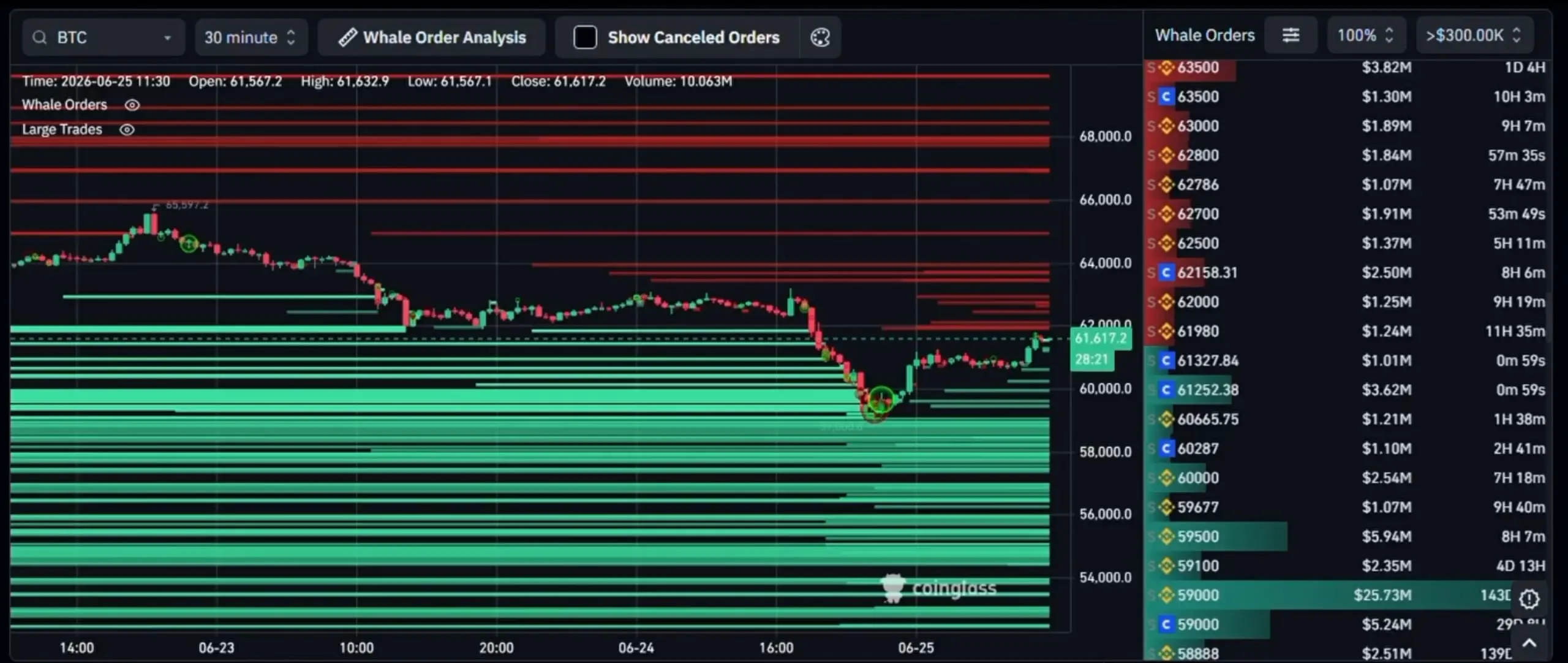The width and height of the screenshot is (1568, 663).
Task: Enable Show Canceled Orders checkbox
Action: click(585, 37)
